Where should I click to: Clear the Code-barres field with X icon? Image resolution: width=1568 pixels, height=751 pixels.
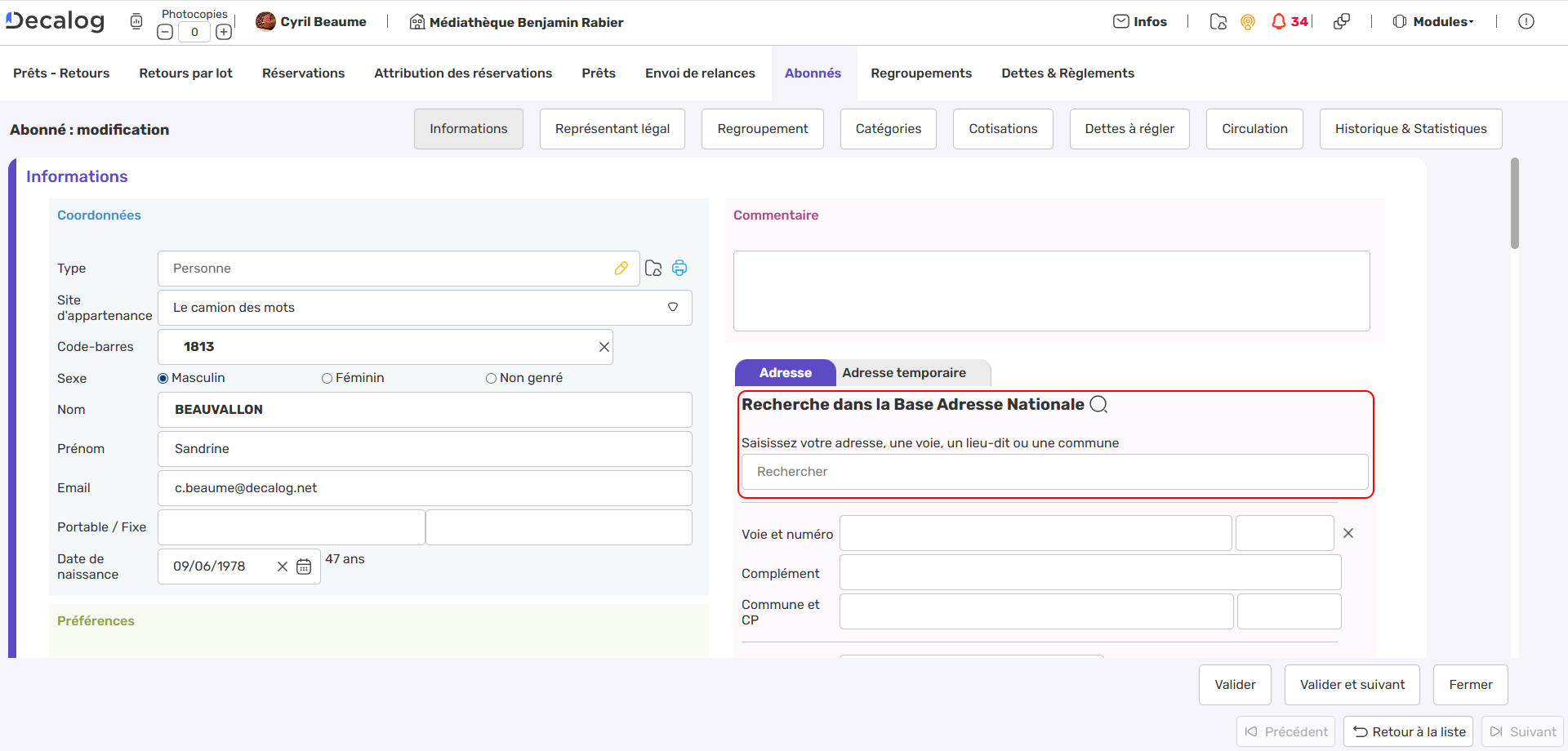[604, 347]
